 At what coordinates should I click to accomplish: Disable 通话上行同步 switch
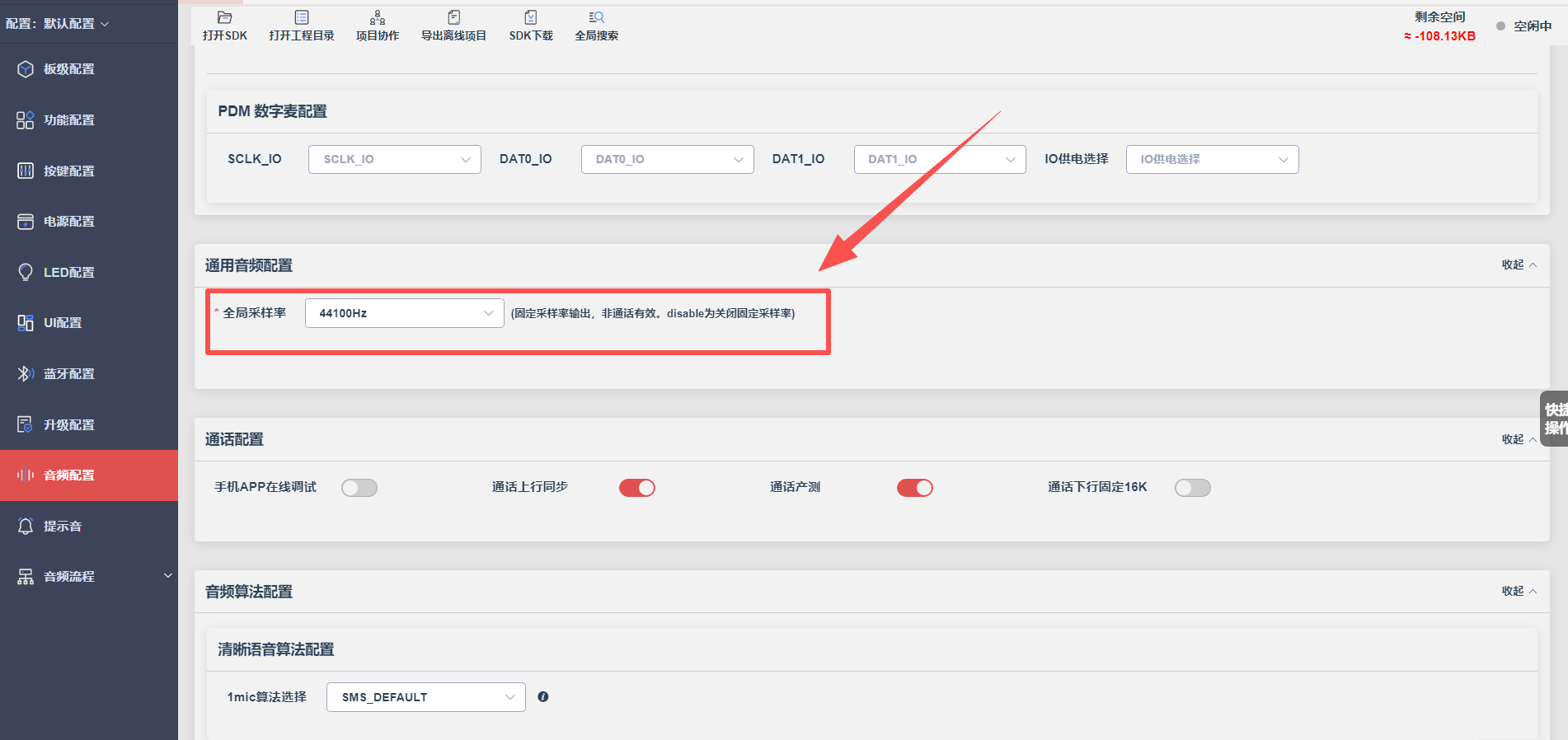[x=637, y=488]
